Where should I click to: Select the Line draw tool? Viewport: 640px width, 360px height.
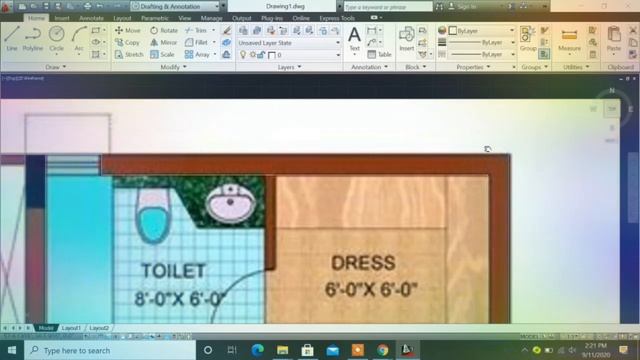[11, 38]
